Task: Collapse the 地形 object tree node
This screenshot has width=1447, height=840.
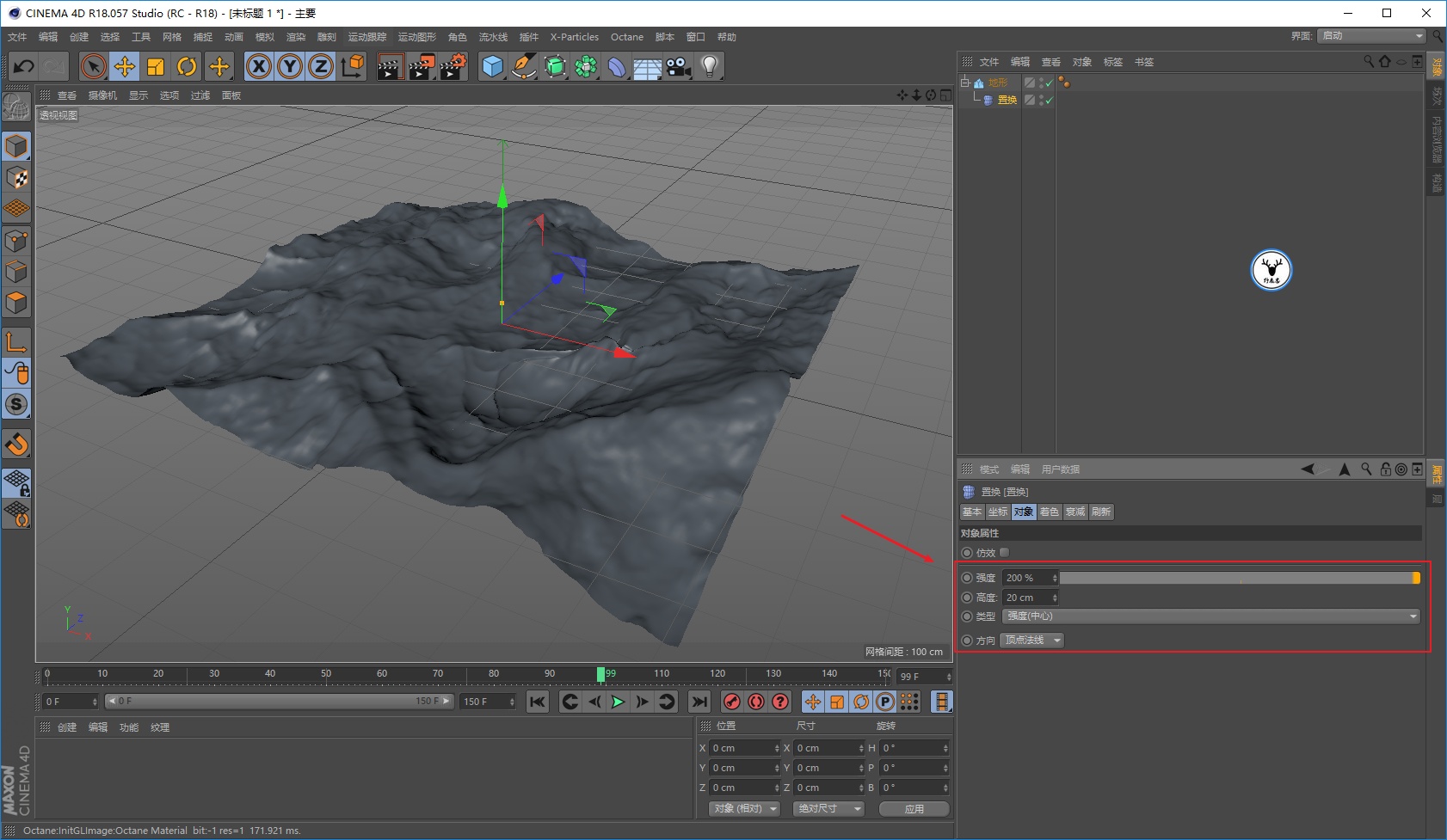Action: tap(965, 83)
